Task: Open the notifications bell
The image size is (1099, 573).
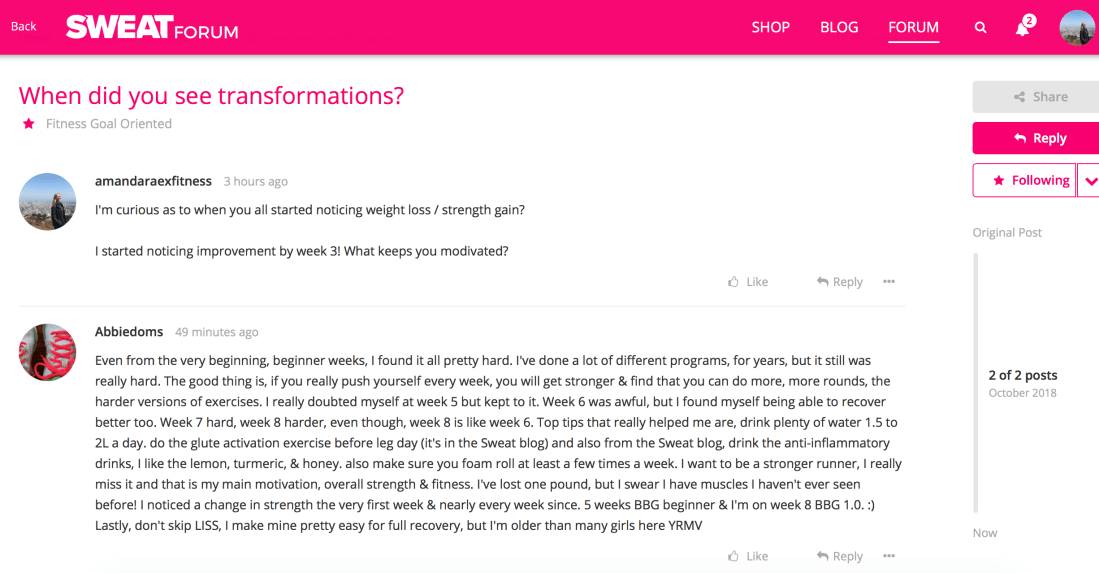Action: tap(1022, 28)
